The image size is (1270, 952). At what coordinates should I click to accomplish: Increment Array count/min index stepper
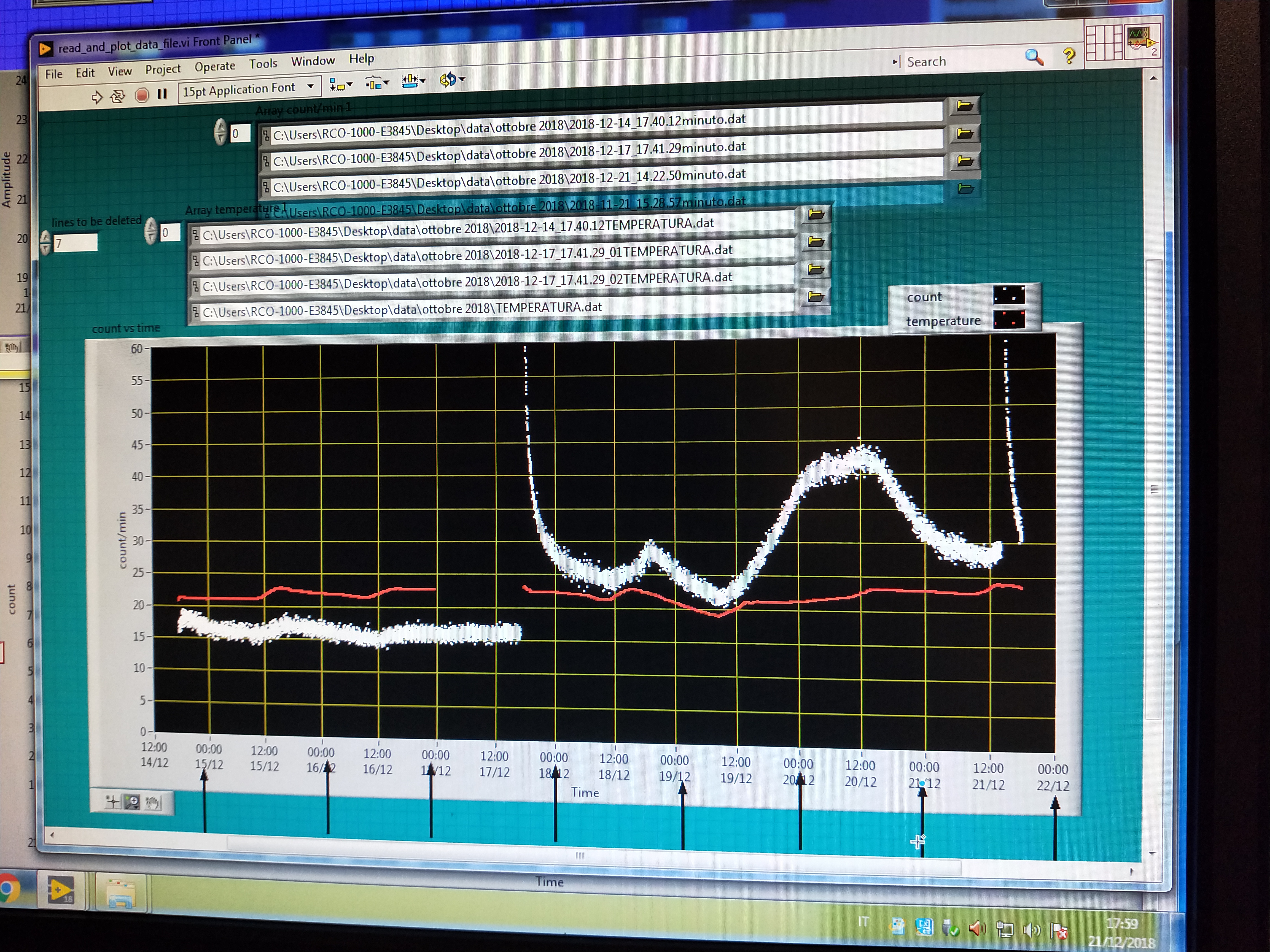220,126
